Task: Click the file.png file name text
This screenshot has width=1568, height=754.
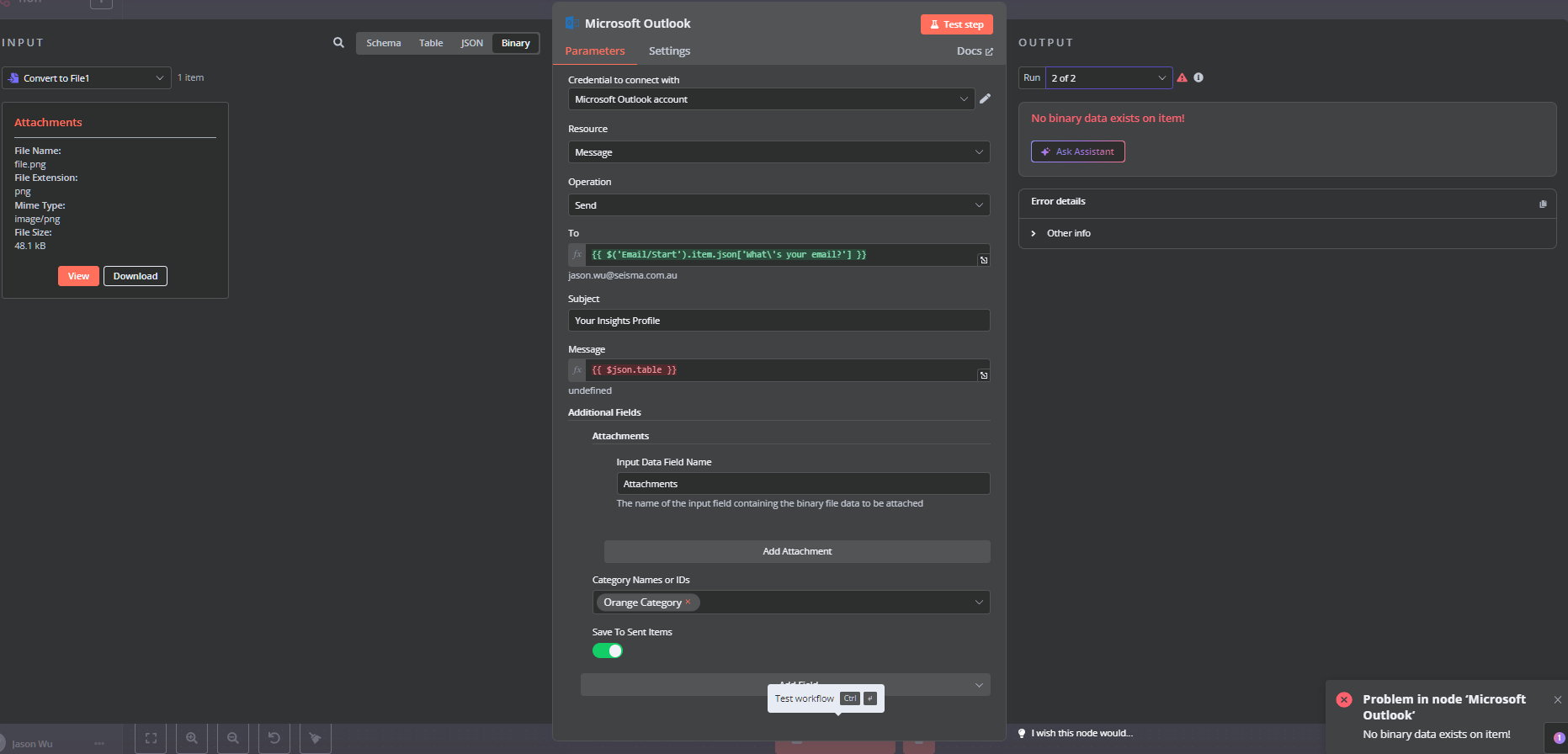Action: (x=30, y=164)
